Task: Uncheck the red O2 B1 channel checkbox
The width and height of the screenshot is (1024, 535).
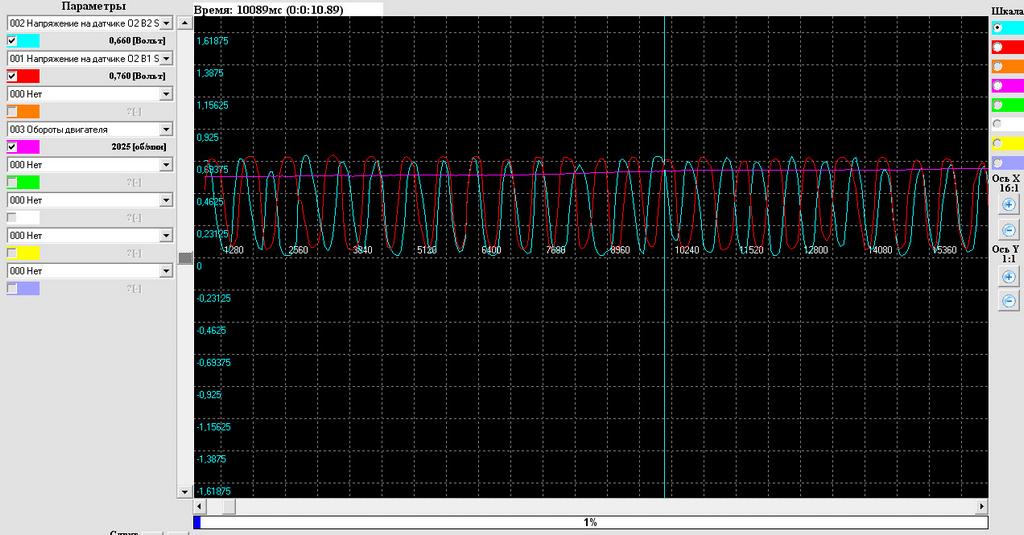Action: (x=12, y=76)
